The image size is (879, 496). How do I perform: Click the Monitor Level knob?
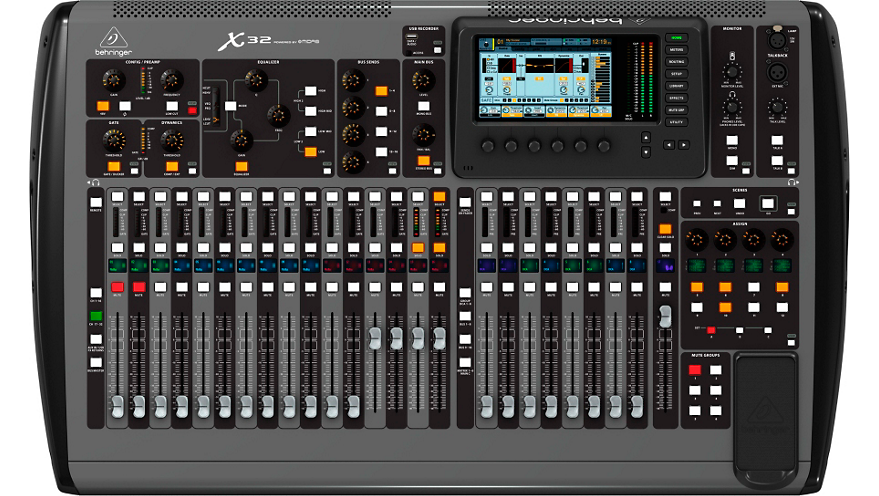(732, 72)
